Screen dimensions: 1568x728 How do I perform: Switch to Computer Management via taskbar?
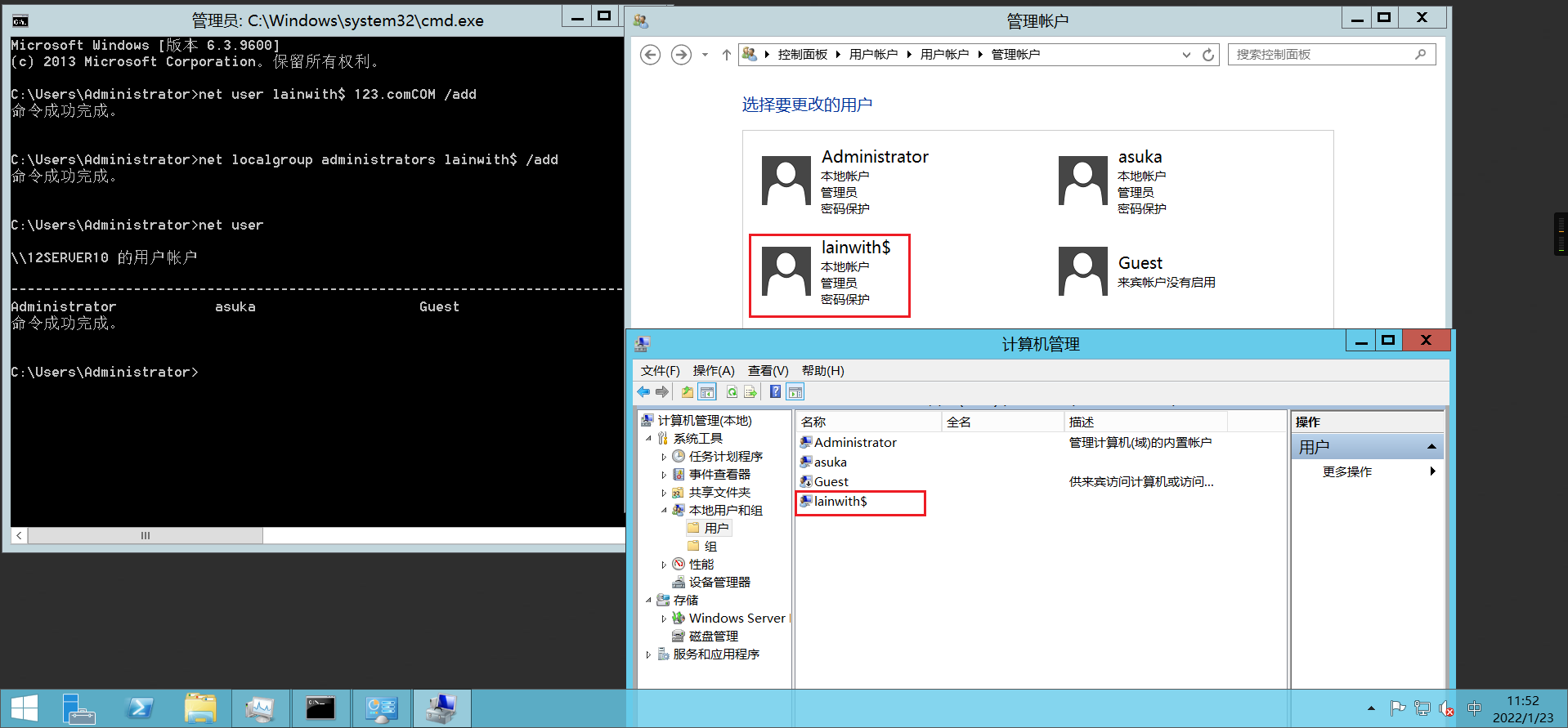[441, 708]
